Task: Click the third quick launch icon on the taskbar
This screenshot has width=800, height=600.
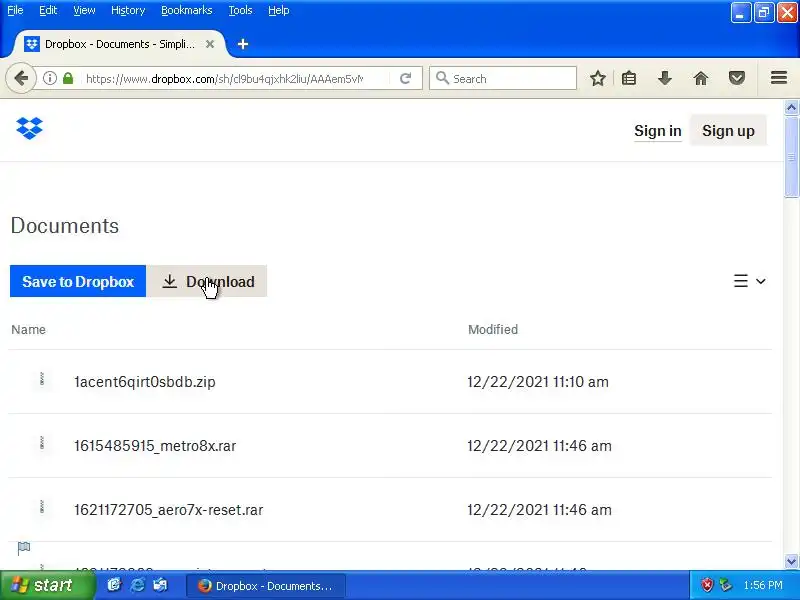Action: (x=160, y=585)
